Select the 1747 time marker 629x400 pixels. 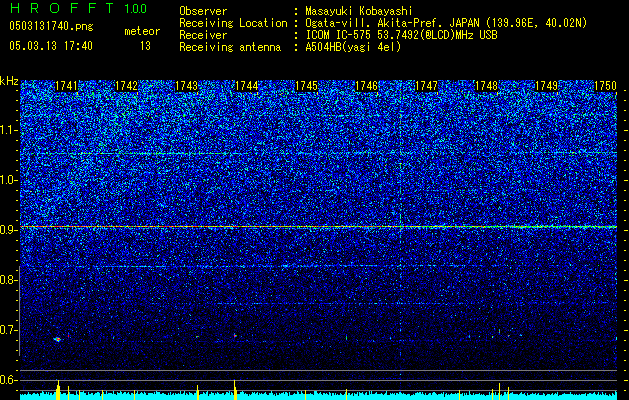click(426, 86)
